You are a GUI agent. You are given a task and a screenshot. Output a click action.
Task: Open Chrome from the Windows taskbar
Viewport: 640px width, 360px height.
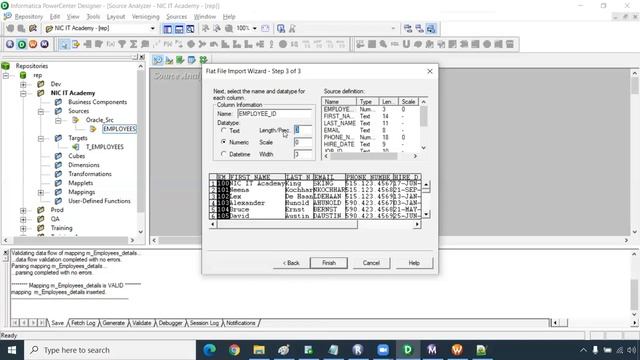point(234,350)
